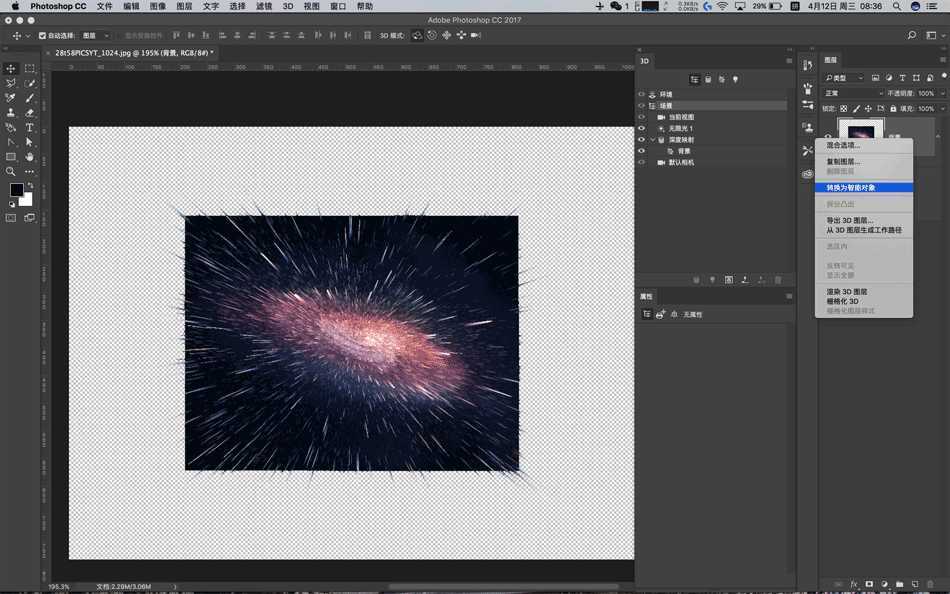Click the foreground color swatch
The height and width of the screenshot is (594, 950).
17,189
